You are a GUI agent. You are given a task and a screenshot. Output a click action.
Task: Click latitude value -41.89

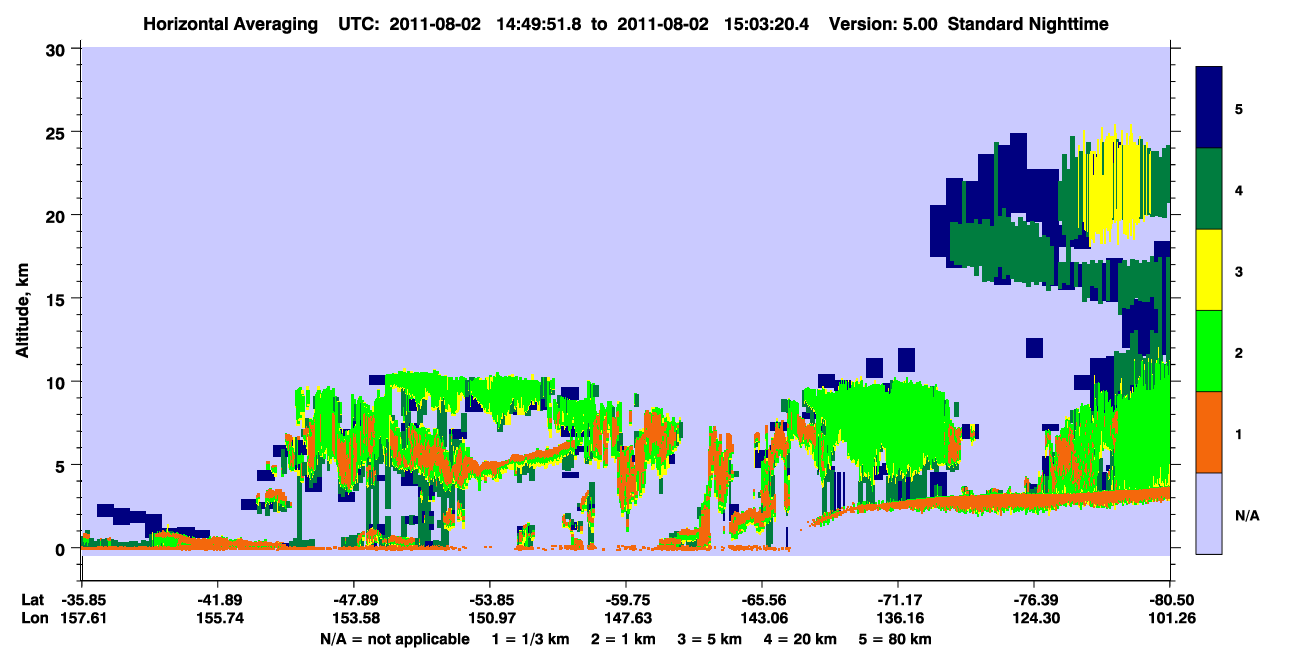(x=217, y=600)
